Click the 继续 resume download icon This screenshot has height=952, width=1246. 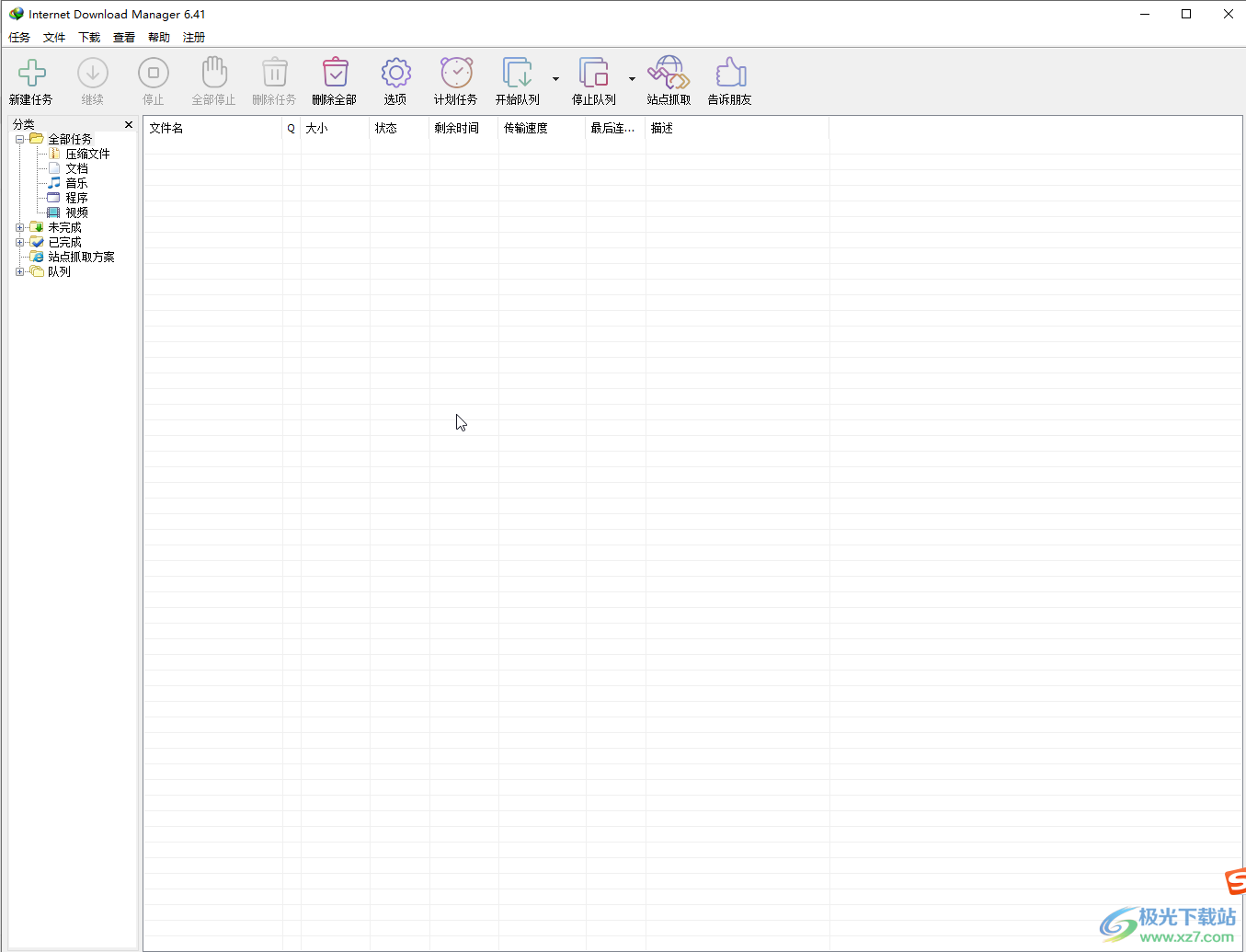tap(93, 73)
